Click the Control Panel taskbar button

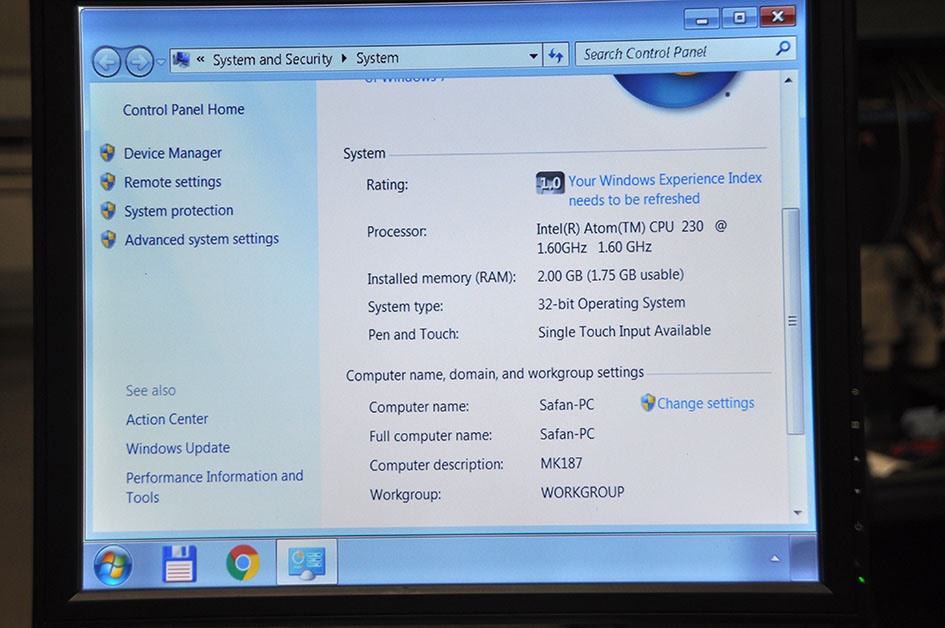pyautogui.click(x=307, y=562)
